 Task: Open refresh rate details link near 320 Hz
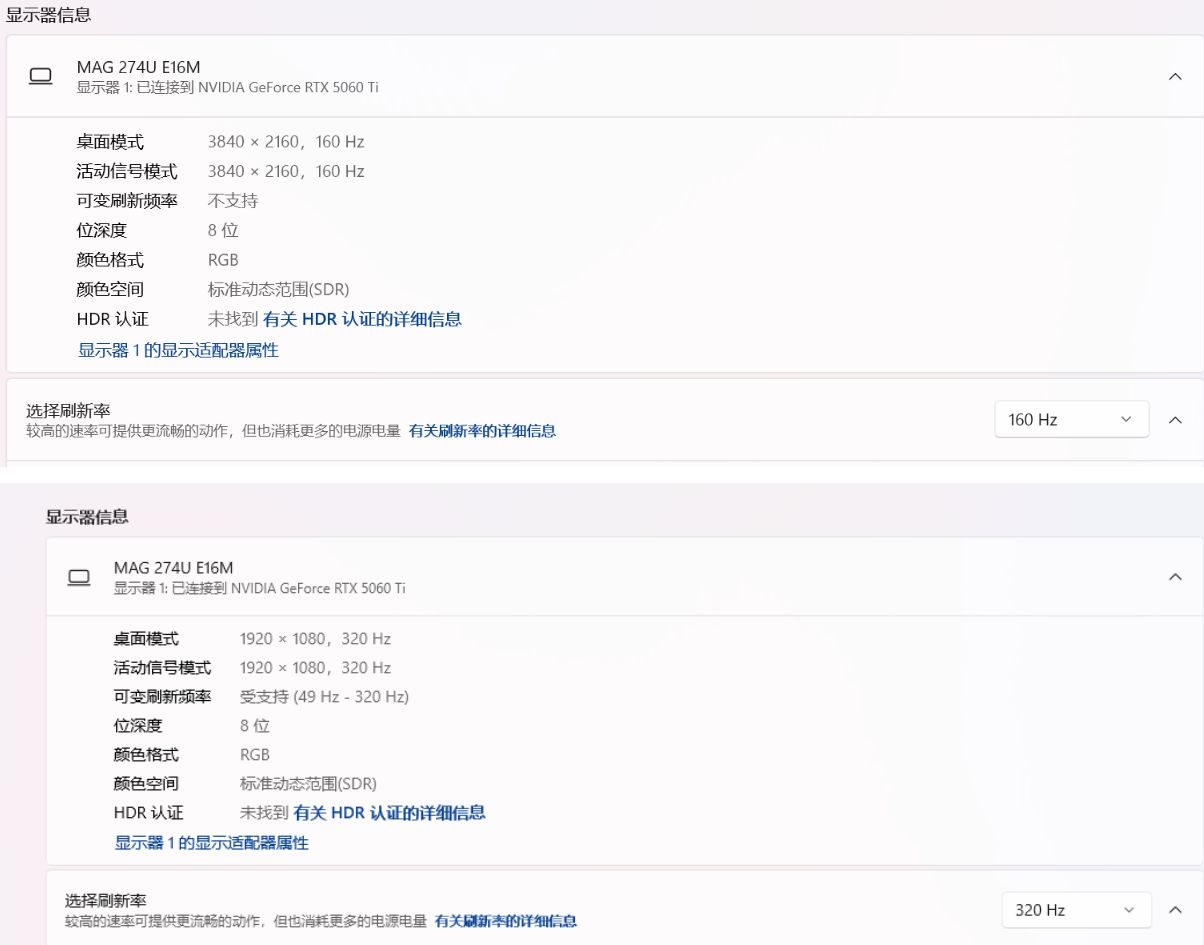506,921
